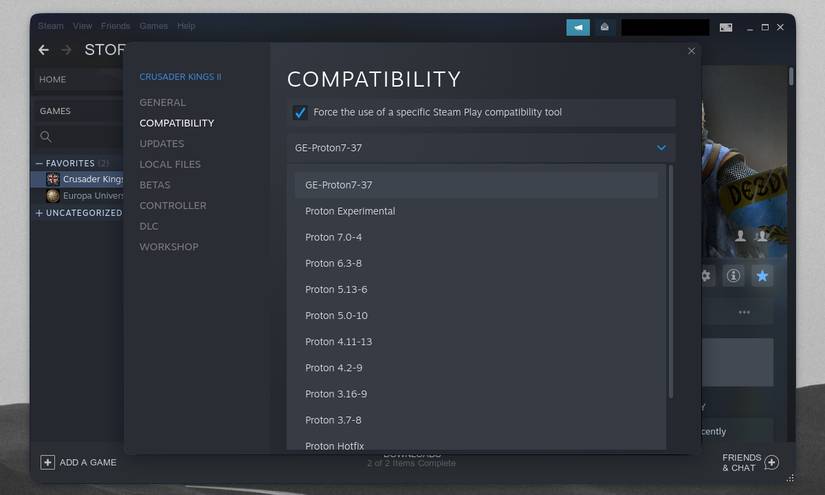Select Proton 4.11-13 entry

[x=476, y=342]
